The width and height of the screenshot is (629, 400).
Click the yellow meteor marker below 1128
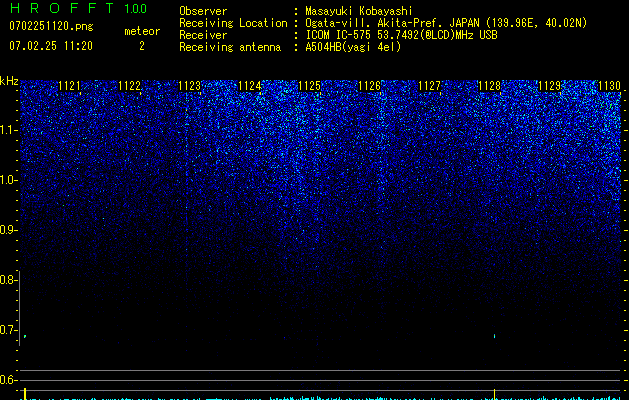[494, 393]
